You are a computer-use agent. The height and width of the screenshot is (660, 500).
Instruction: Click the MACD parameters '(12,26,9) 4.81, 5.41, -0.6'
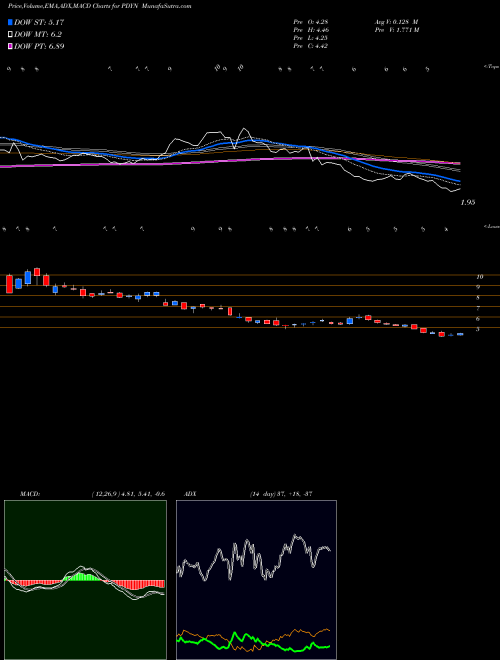[128, 493]
